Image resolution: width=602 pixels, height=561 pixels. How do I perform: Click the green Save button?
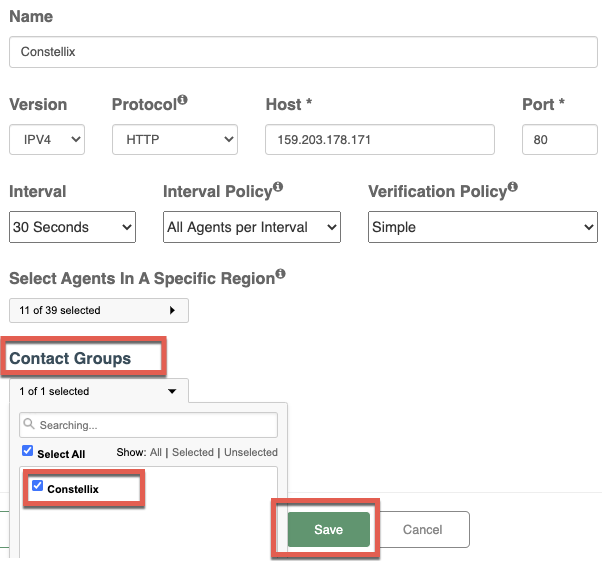[x=329, y=530]
